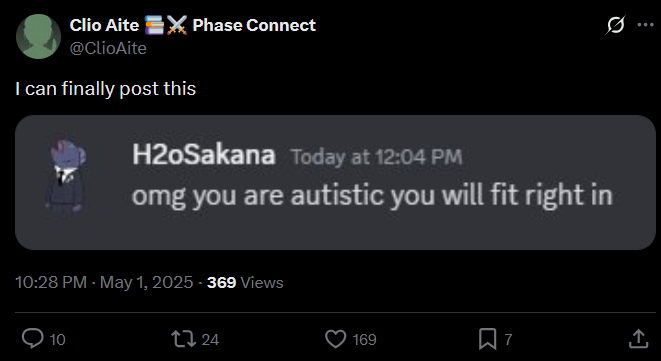Click the H2oSakana username in the image
661x361 pixels.
204,155
